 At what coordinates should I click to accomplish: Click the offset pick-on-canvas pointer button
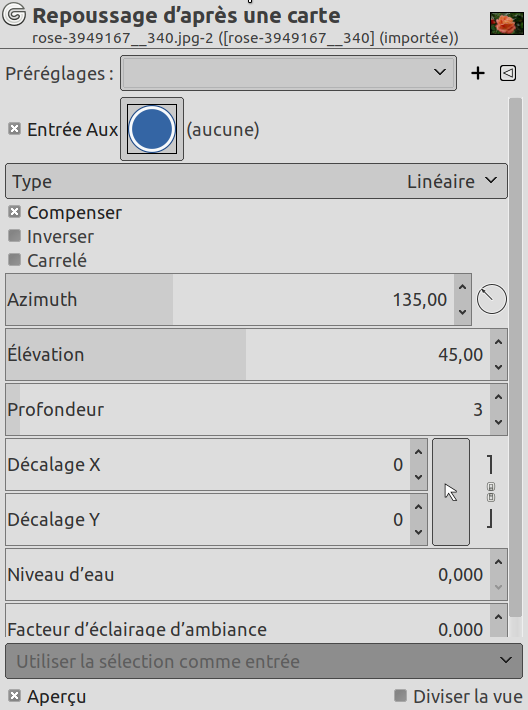coord(451,492)
